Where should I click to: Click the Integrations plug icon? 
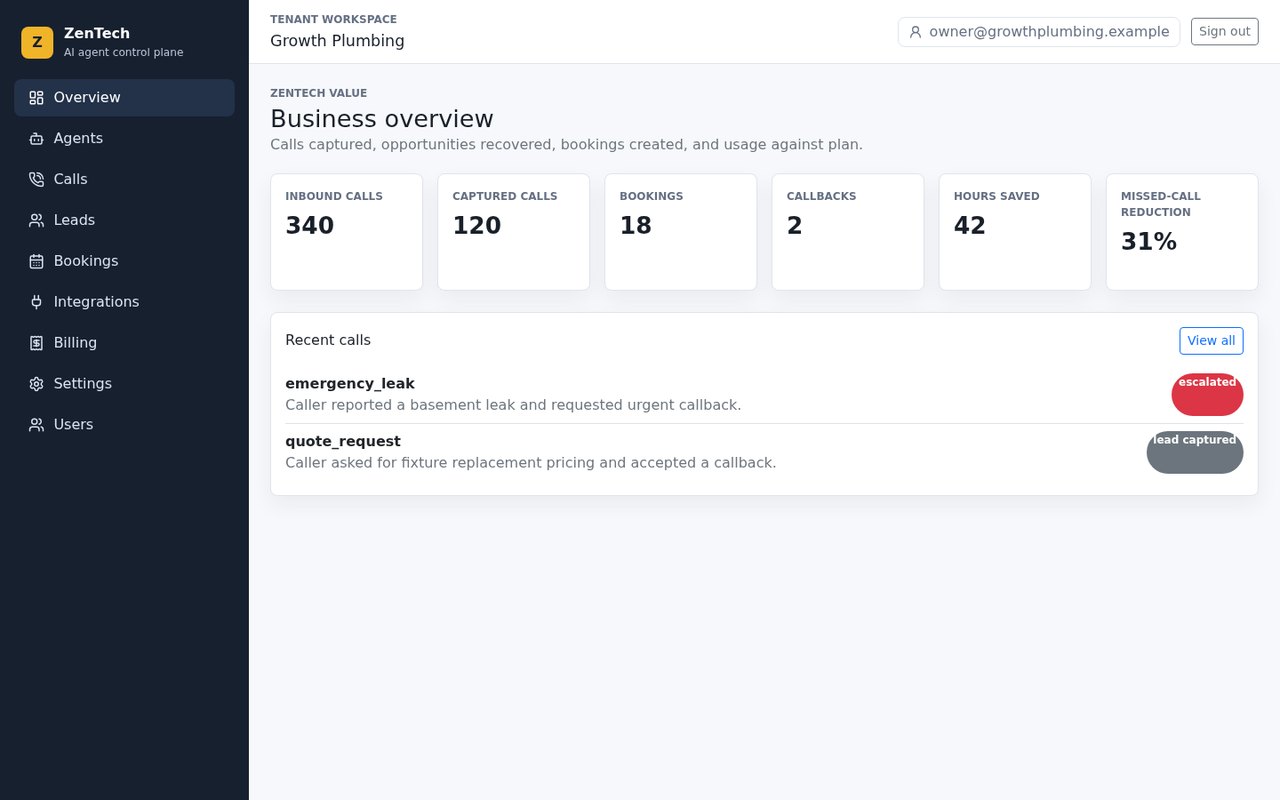(x=36, y=302)
